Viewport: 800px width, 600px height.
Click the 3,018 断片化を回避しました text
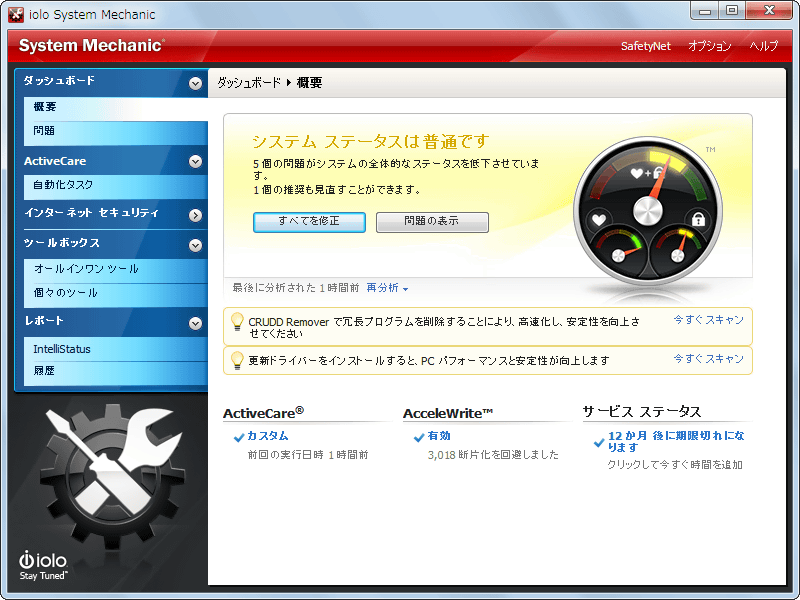tap(493, 455)
